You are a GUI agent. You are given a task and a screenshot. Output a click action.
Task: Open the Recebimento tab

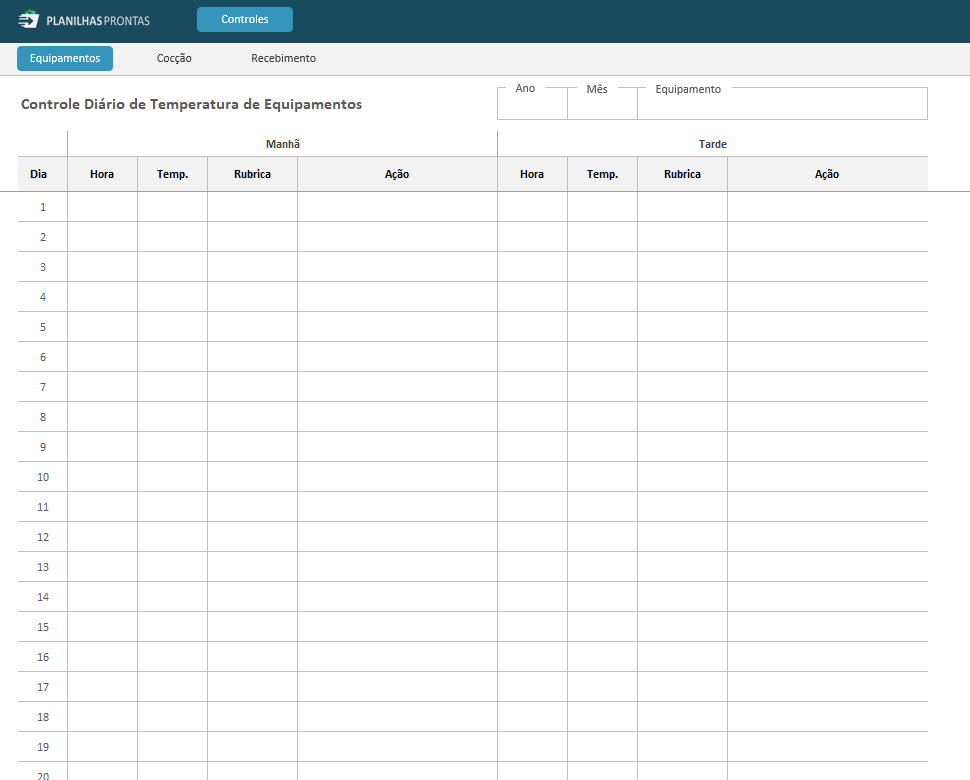coord(283,59)
